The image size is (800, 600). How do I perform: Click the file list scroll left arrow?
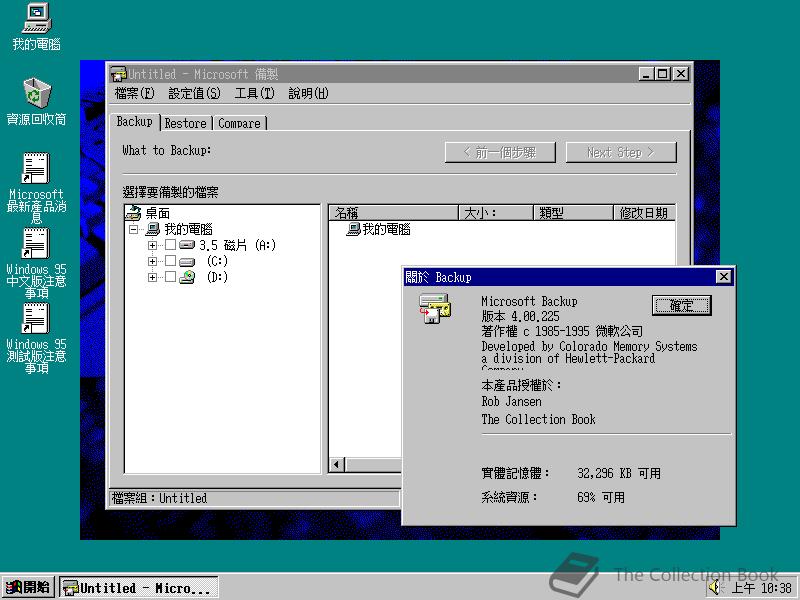coord(337,465)
